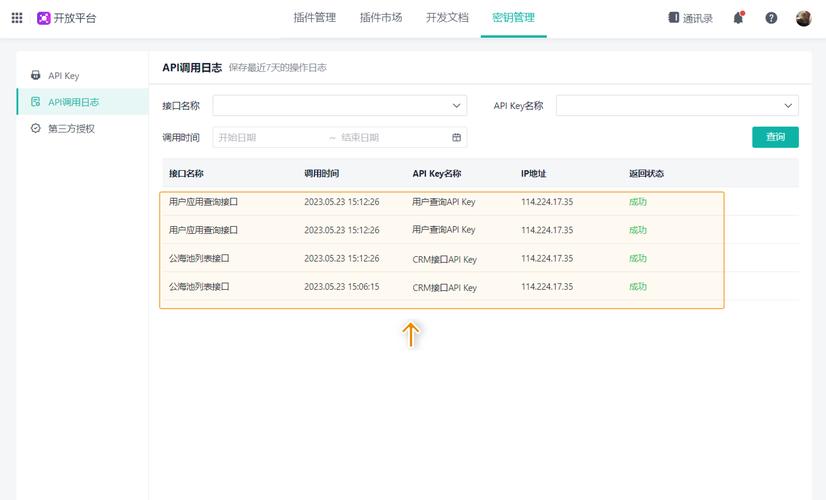The image size is (826, 500).
Task: Select the 密钥管理 tab
Action: 513,18
